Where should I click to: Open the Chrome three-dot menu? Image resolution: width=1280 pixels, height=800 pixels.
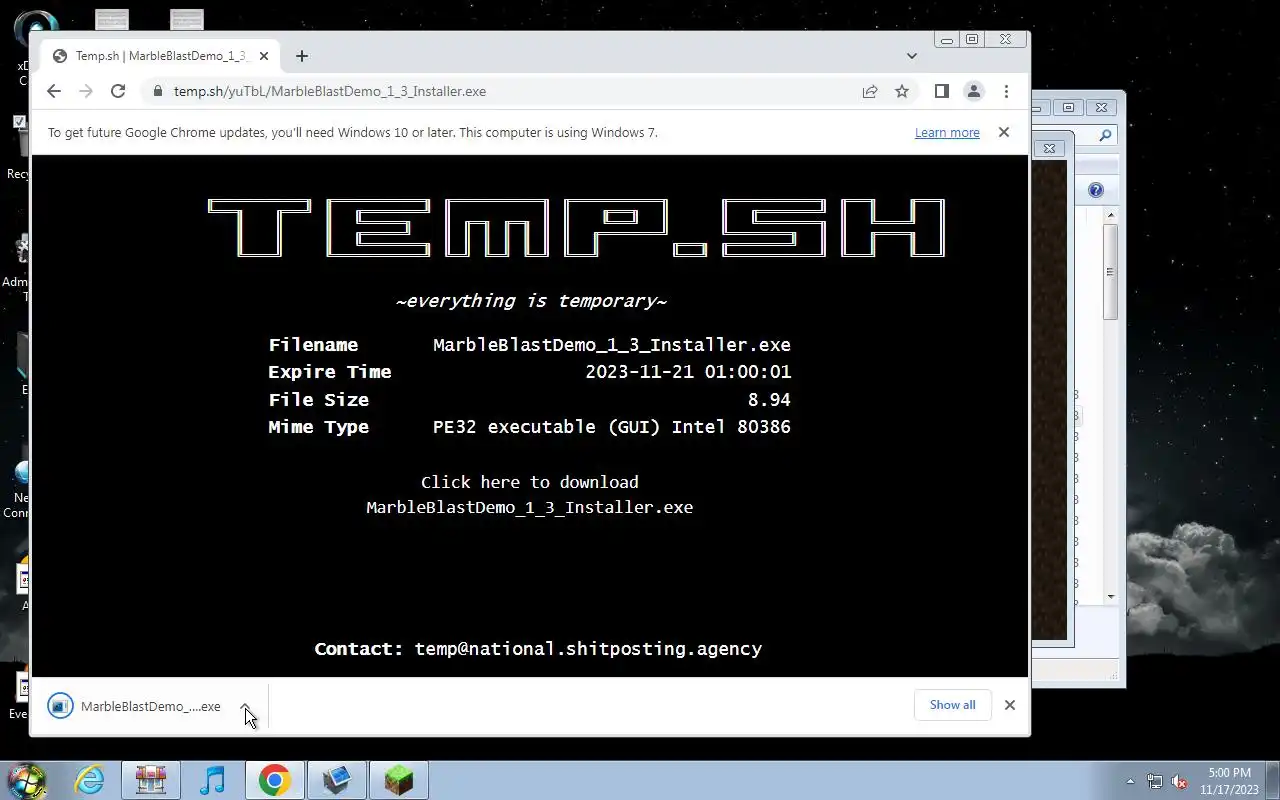[1006, 91]
